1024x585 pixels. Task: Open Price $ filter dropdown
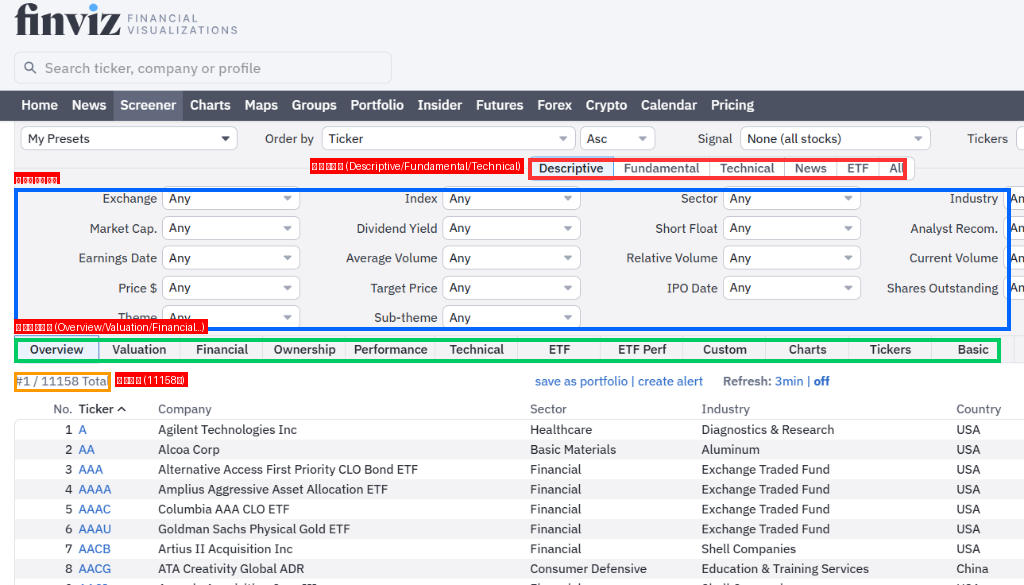[x=231, y=287]
